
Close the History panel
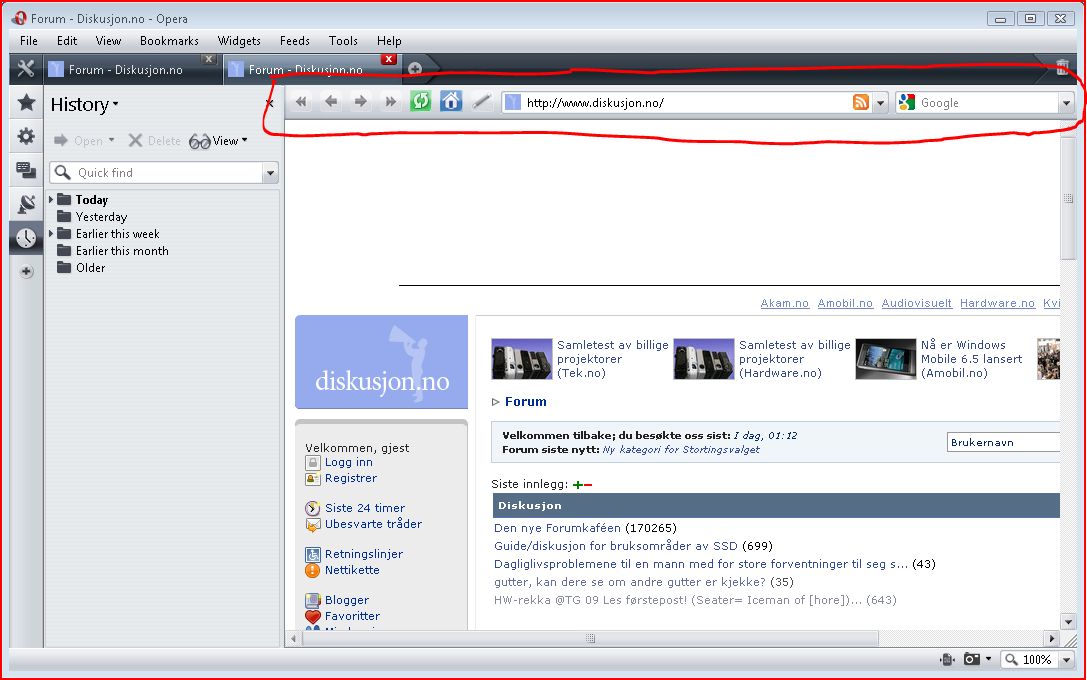(x=270, y=104)
